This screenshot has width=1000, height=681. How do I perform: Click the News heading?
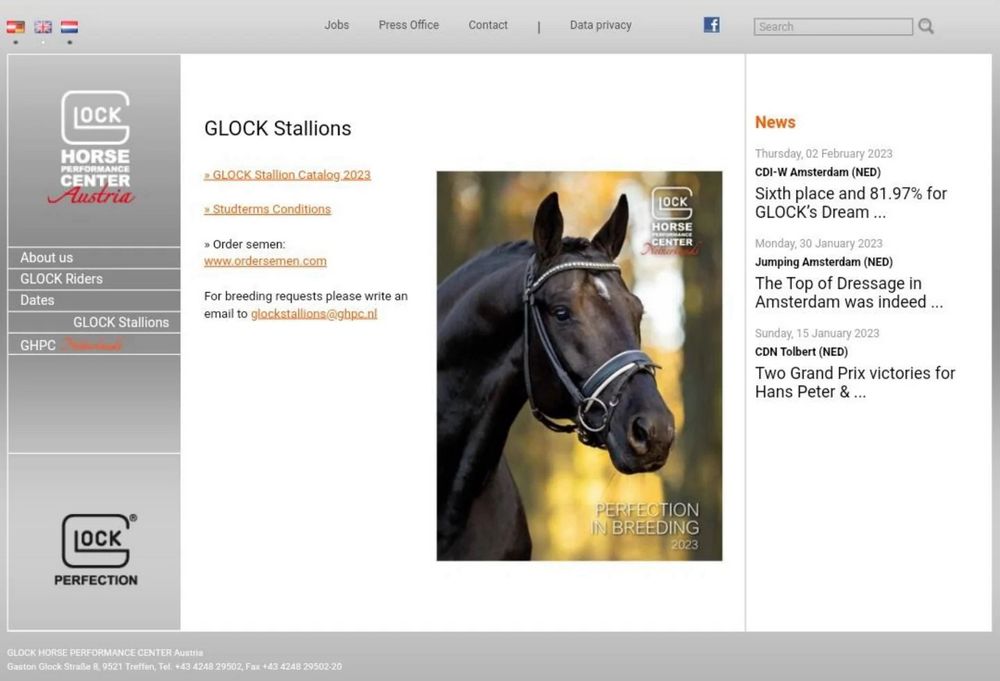775,122
